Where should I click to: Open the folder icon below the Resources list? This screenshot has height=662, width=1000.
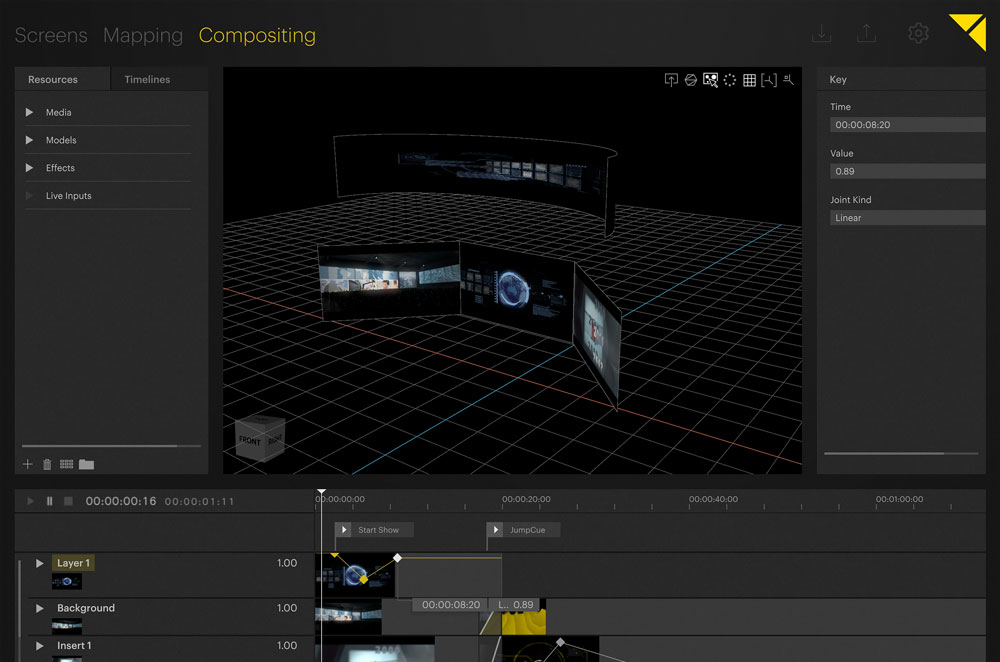point(85,464)
